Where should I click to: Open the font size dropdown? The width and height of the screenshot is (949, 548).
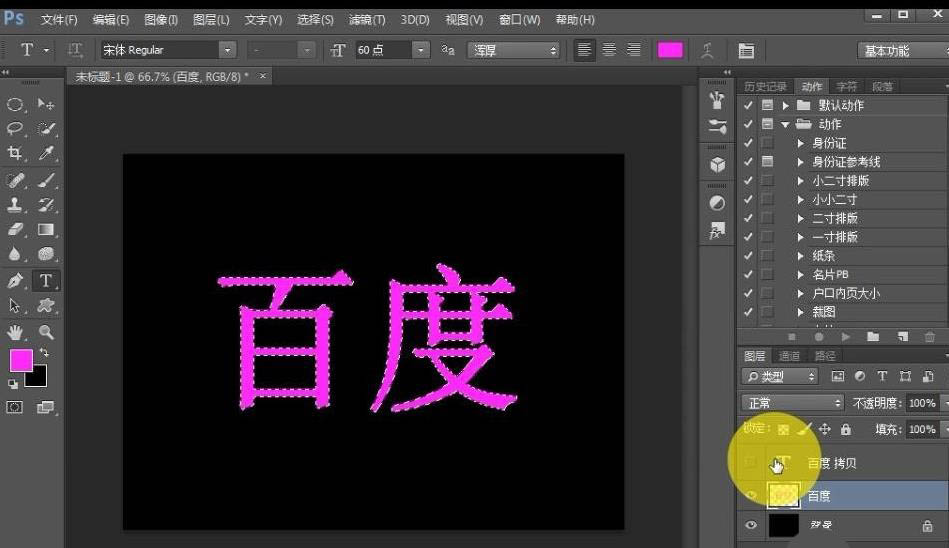tap(420, 50)
